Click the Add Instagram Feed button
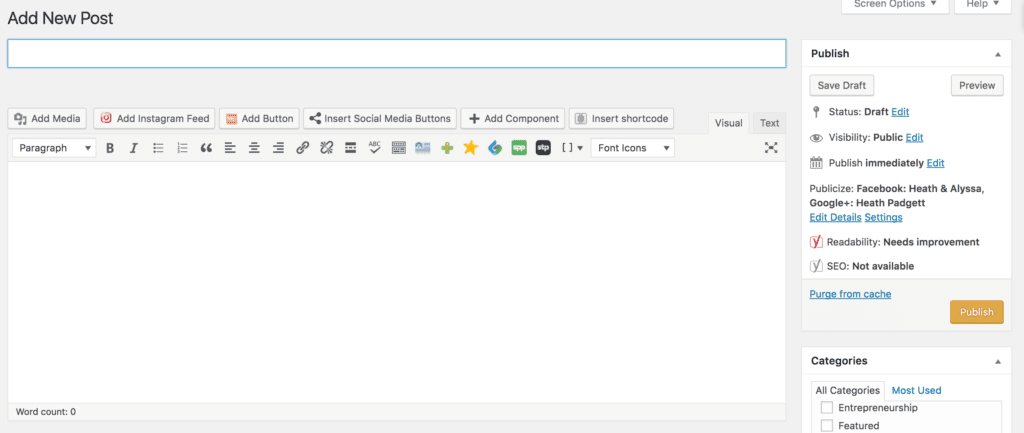The image size is (1024, 433). pos(154,119)
